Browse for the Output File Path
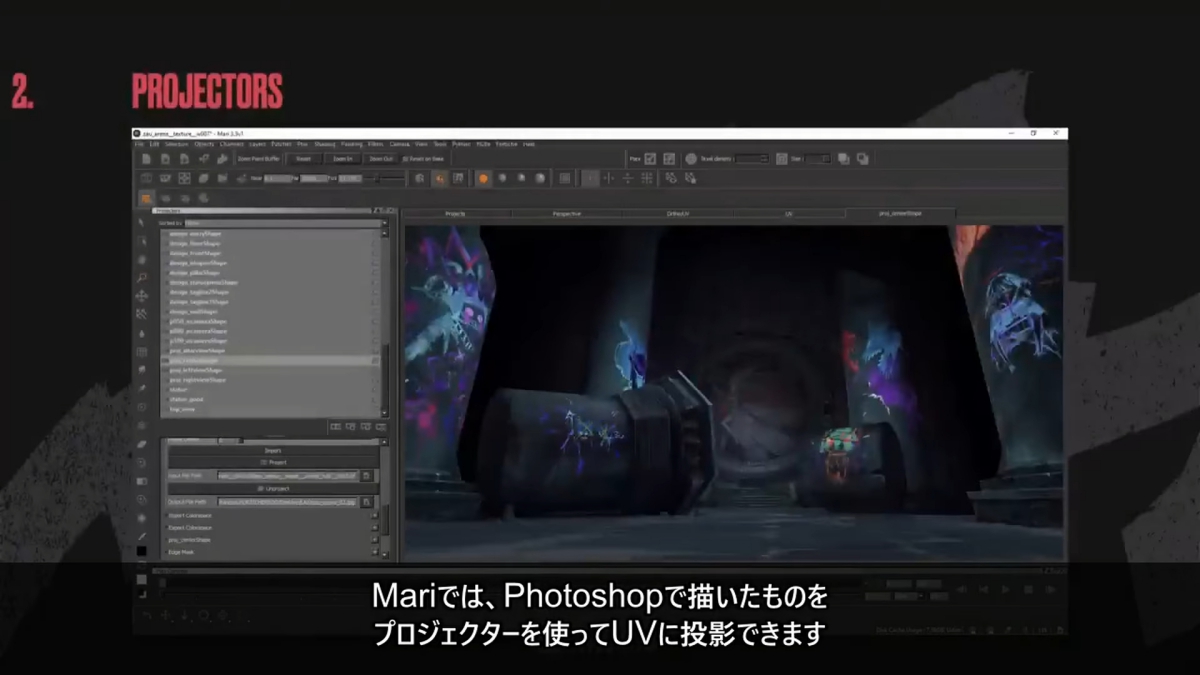Screen dimensions: 1200x675 coord(366,502)
